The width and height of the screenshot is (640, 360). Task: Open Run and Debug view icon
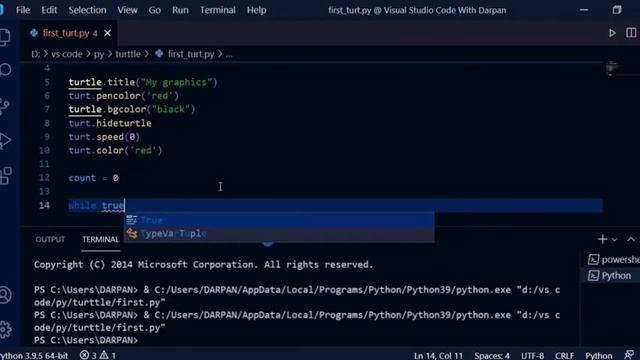tap(5, 141)
